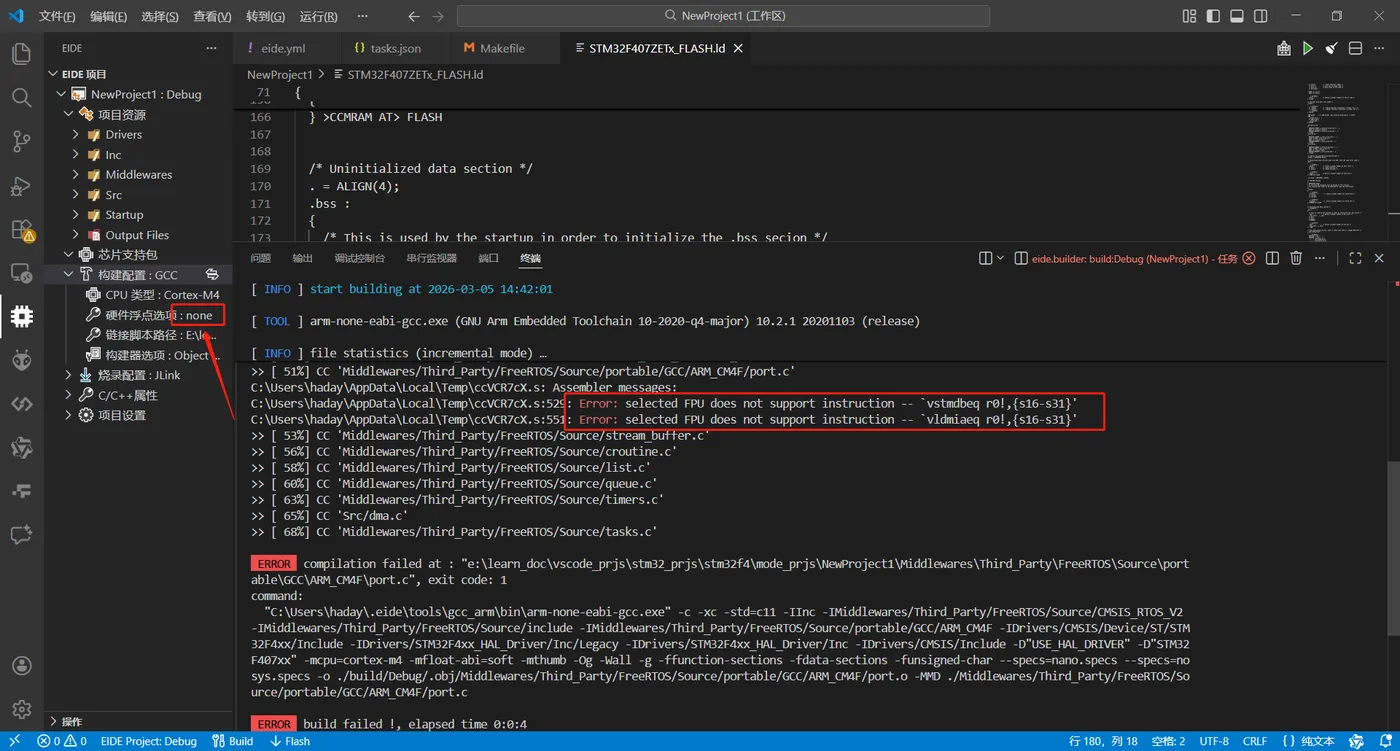Click the Run play icon in editor toolbar
This screenshot has width=1400, height=751.
pos(1307,48)
